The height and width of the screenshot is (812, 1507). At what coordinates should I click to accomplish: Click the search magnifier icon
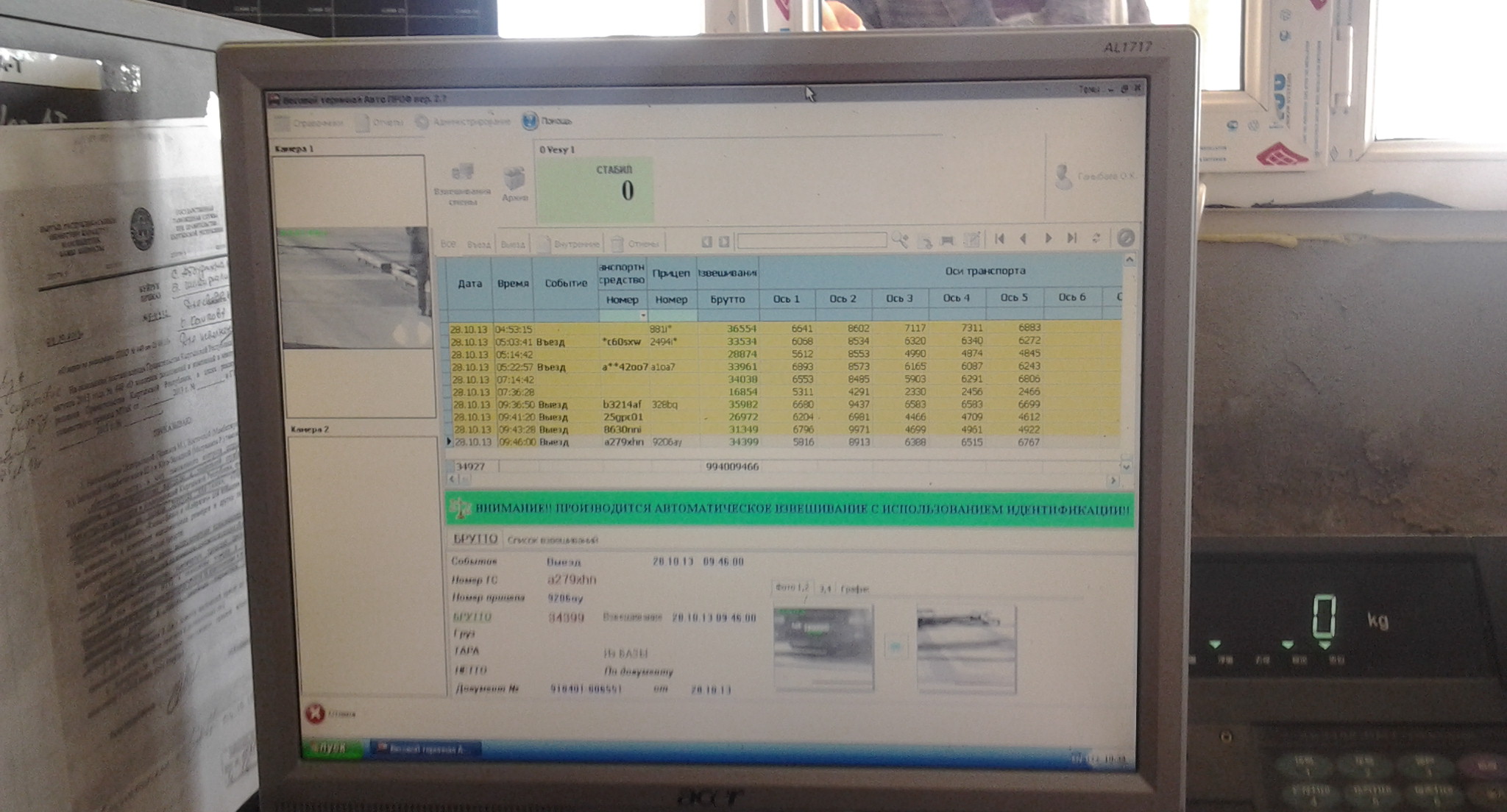tap(900, 240)
